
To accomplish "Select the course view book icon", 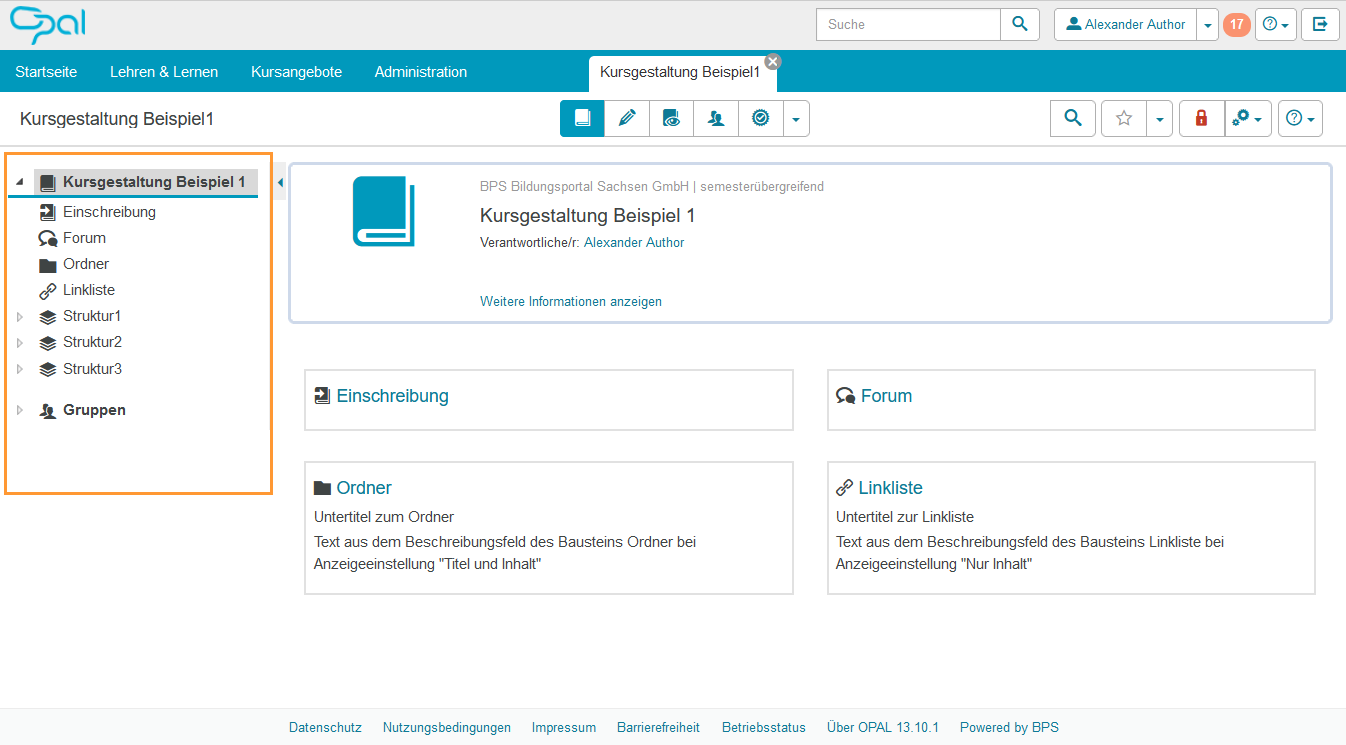I will pos(582,118).
